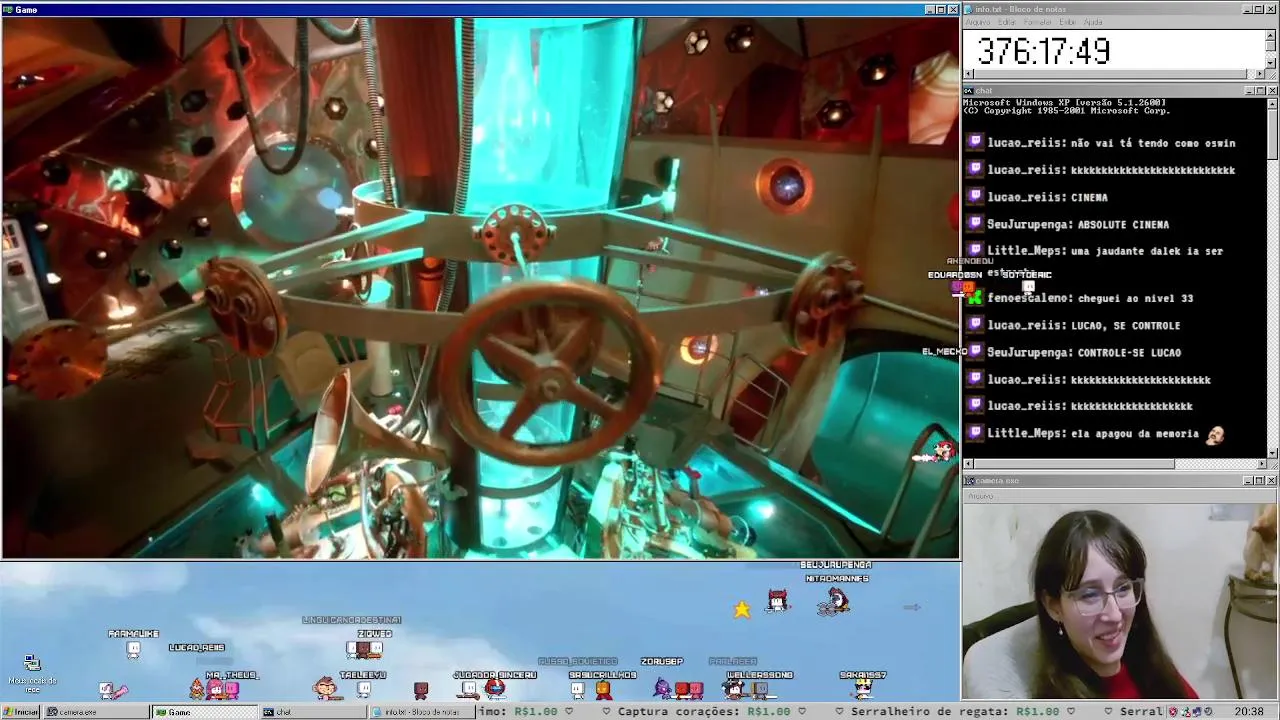This screenshot has height=720, width=1280.
Task: Click the emoji after 'ela apagou da memoria'
Action: [1215, 434]
